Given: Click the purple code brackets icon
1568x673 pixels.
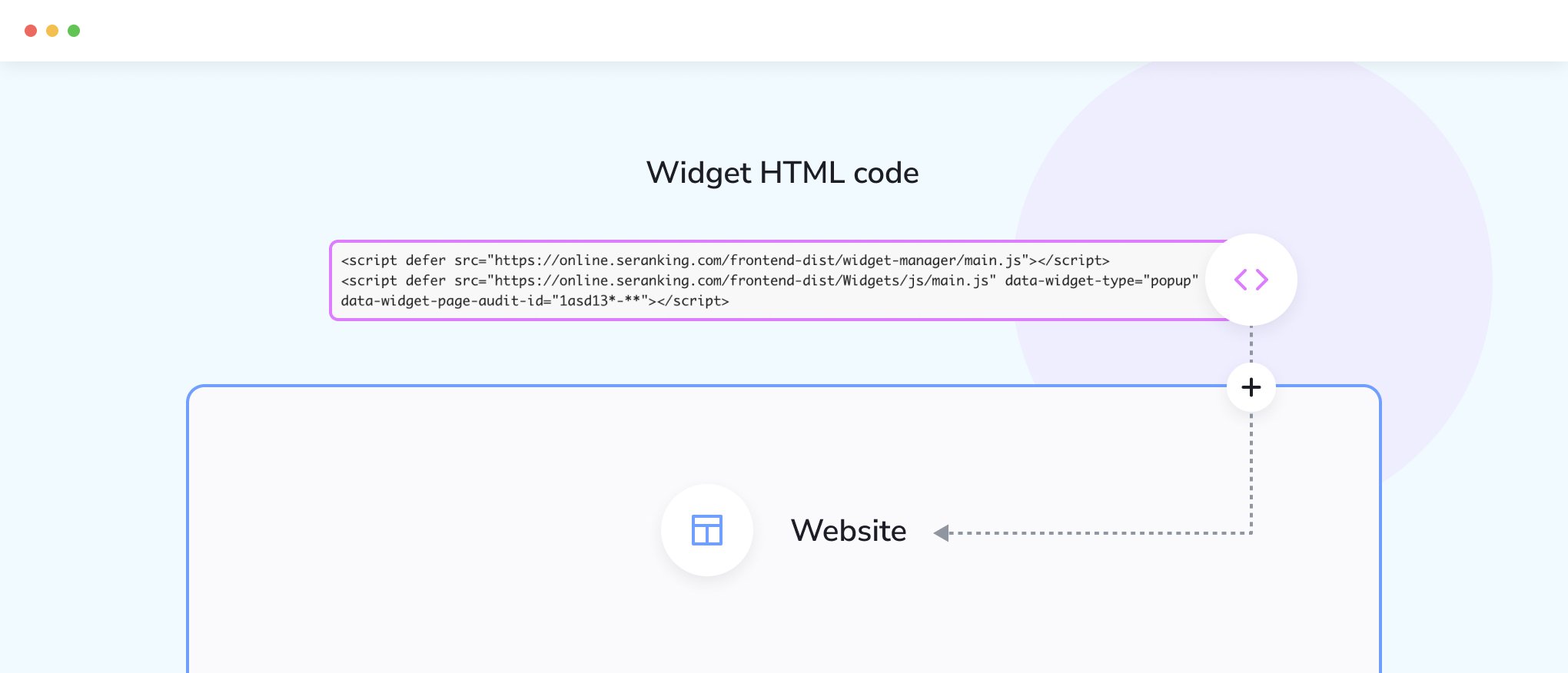Looking at the screenshot, I should click(1251, 280).
